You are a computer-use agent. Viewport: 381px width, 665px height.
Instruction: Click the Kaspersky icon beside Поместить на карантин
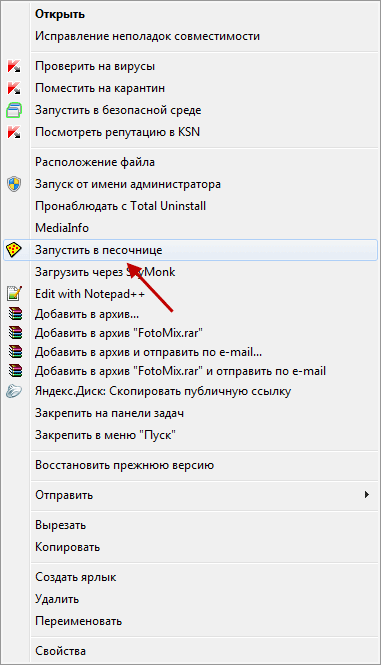[x=14, y=88]
